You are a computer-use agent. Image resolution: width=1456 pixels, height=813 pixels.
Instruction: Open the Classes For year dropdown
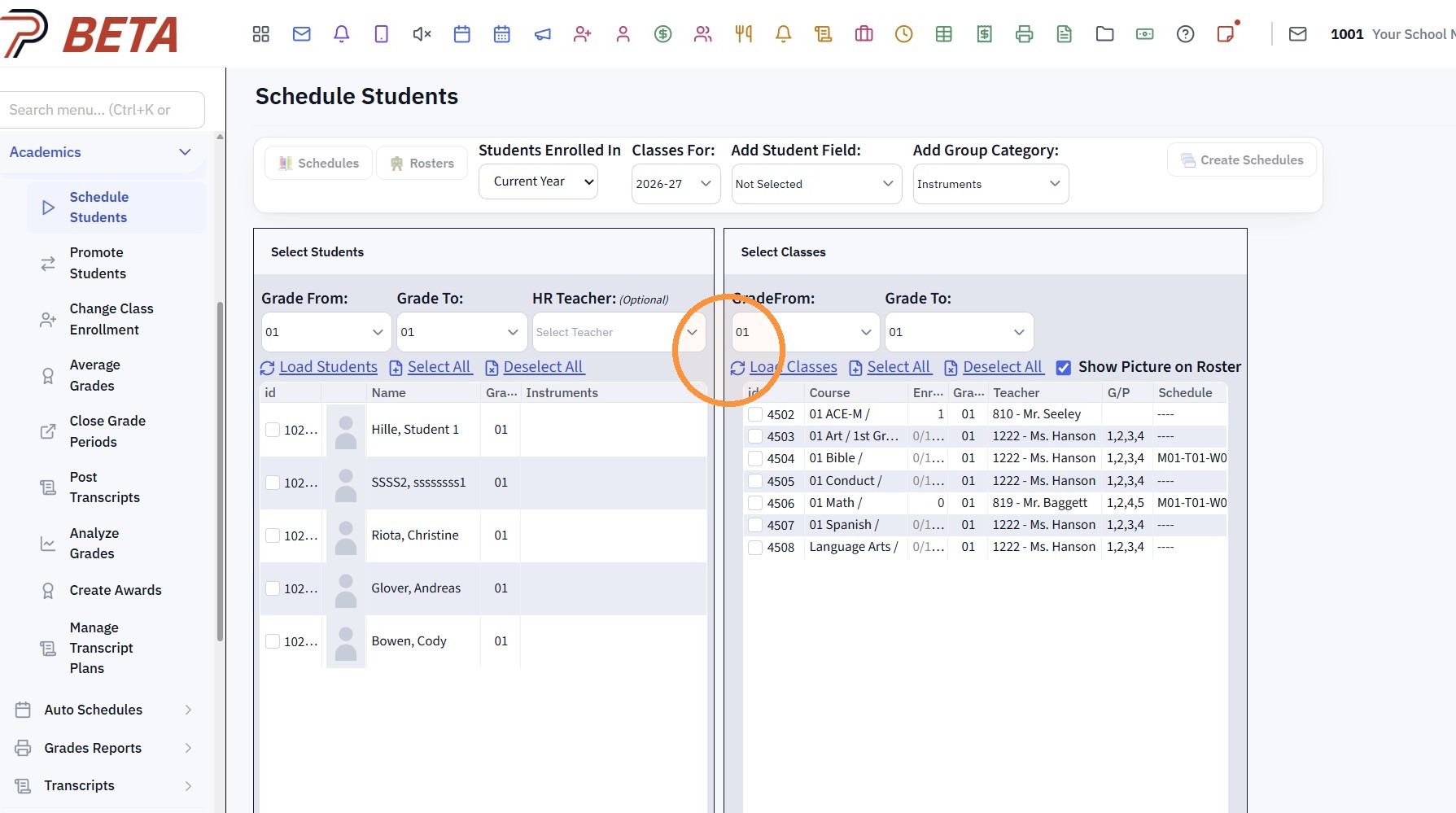[x=676, y=184]
